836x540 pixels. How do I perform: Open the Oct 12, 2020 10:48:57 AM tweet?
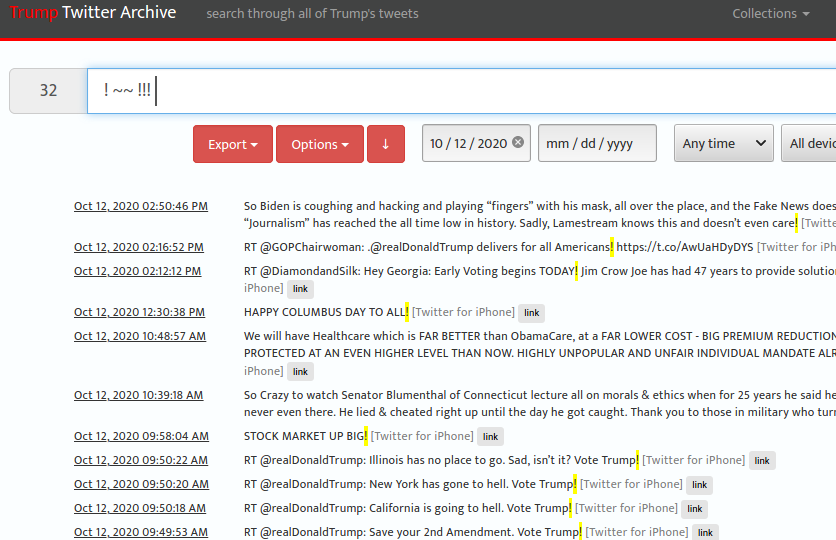140,336
